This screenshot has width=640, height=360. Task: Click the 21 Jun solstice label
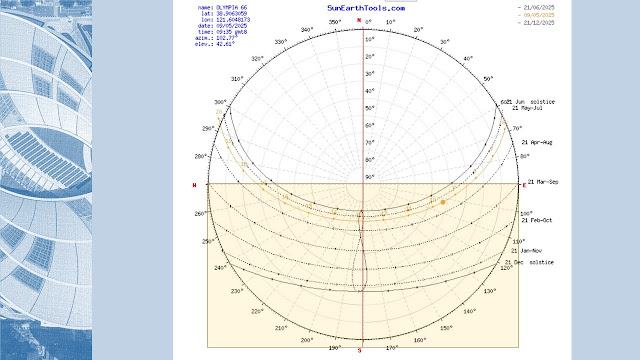point(531,102)
